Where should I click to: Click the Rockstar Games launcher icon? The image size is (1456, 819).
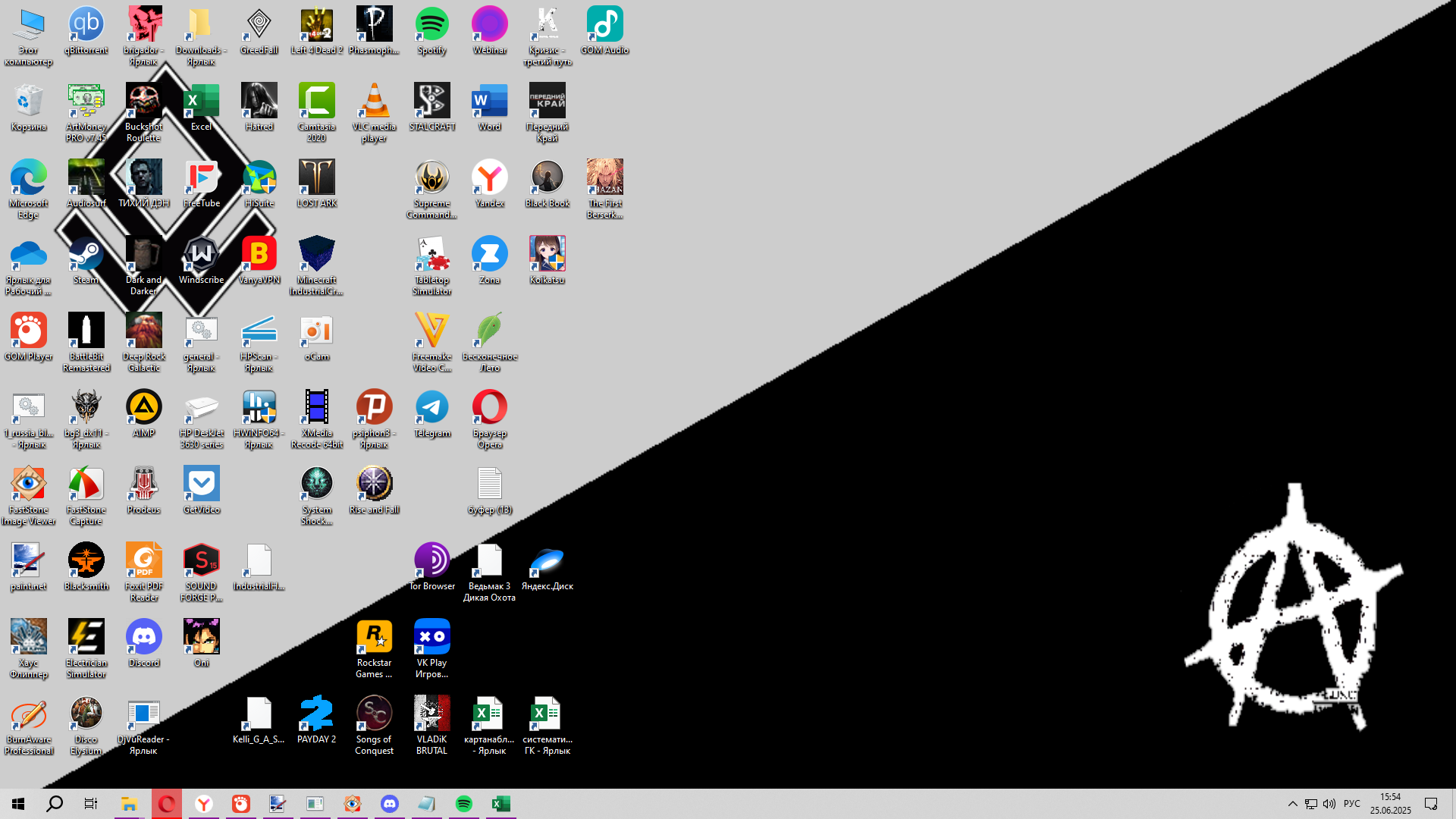(x=374, y=638)
